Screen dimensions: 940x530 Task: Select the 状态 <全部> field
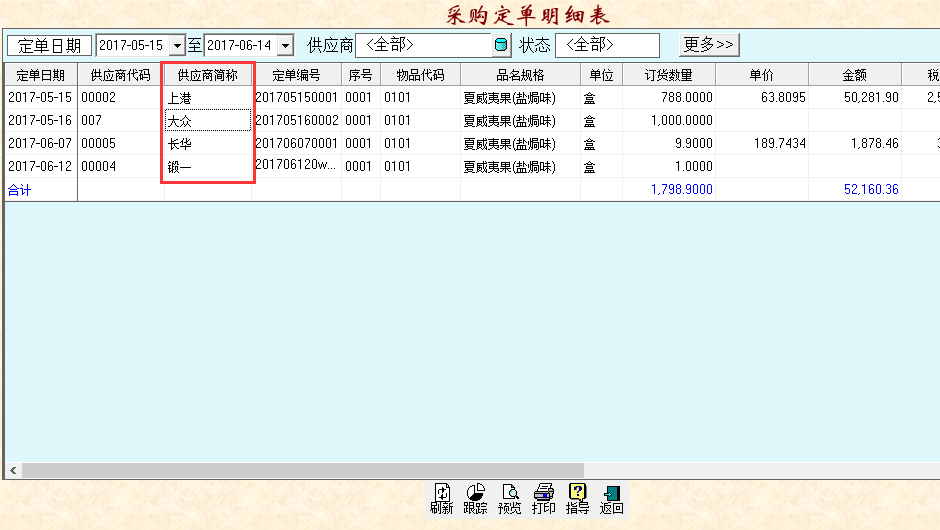pyautogui.click(x=607, y=45)
